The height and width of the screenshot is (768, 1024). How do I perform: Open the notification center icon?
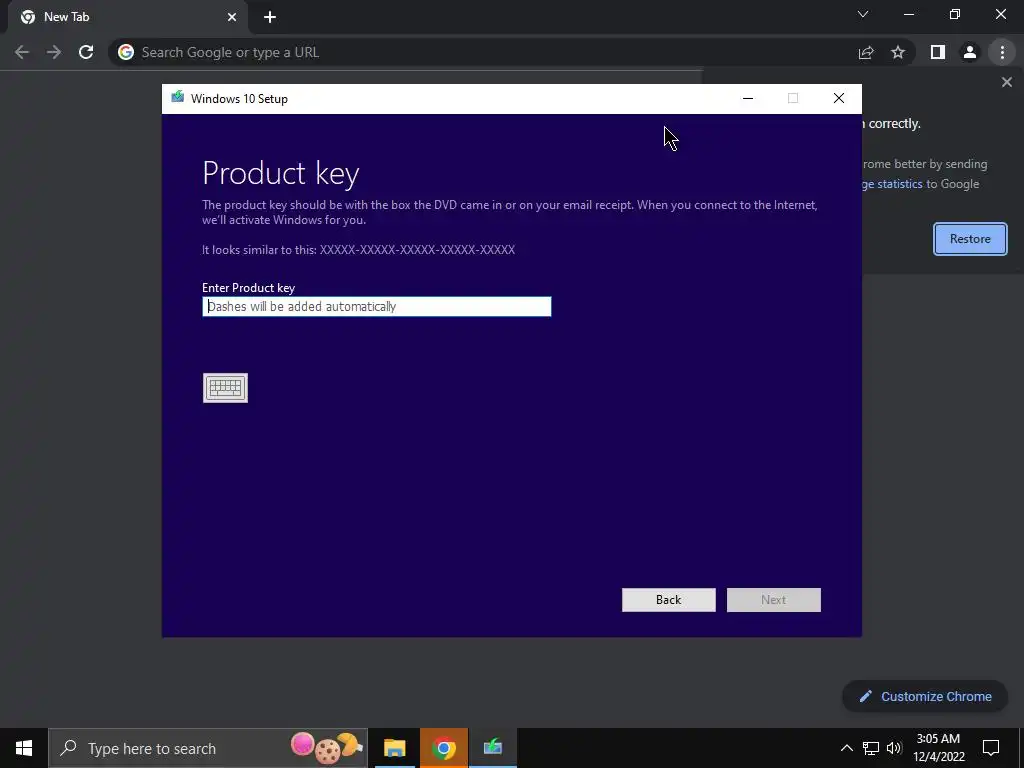[x=991, y=748]
